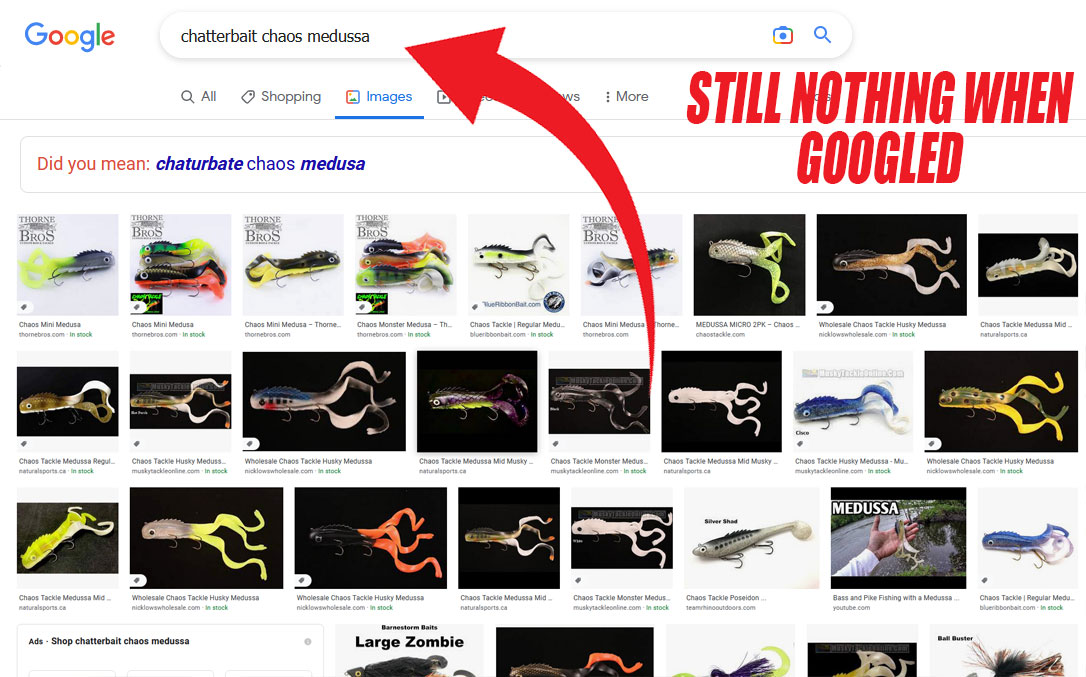Click the ads info icon

pos(308,642)
